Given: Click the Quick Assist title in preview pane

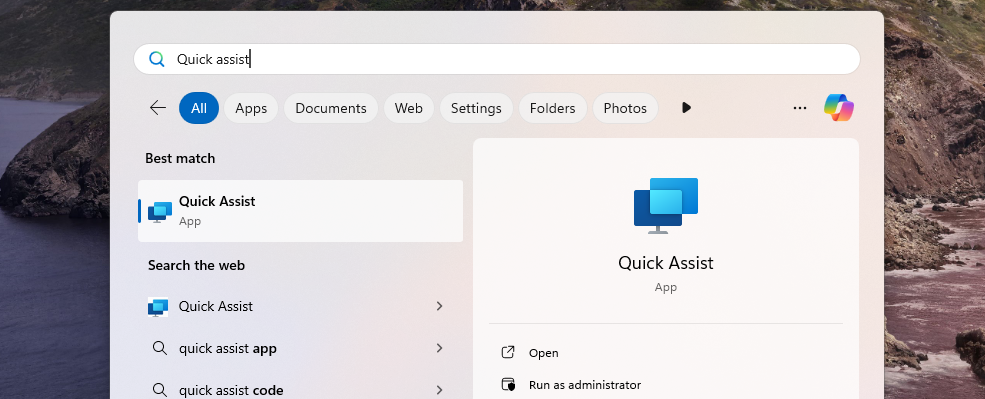Looking at the screenshot, I should (x=666, y=263).
